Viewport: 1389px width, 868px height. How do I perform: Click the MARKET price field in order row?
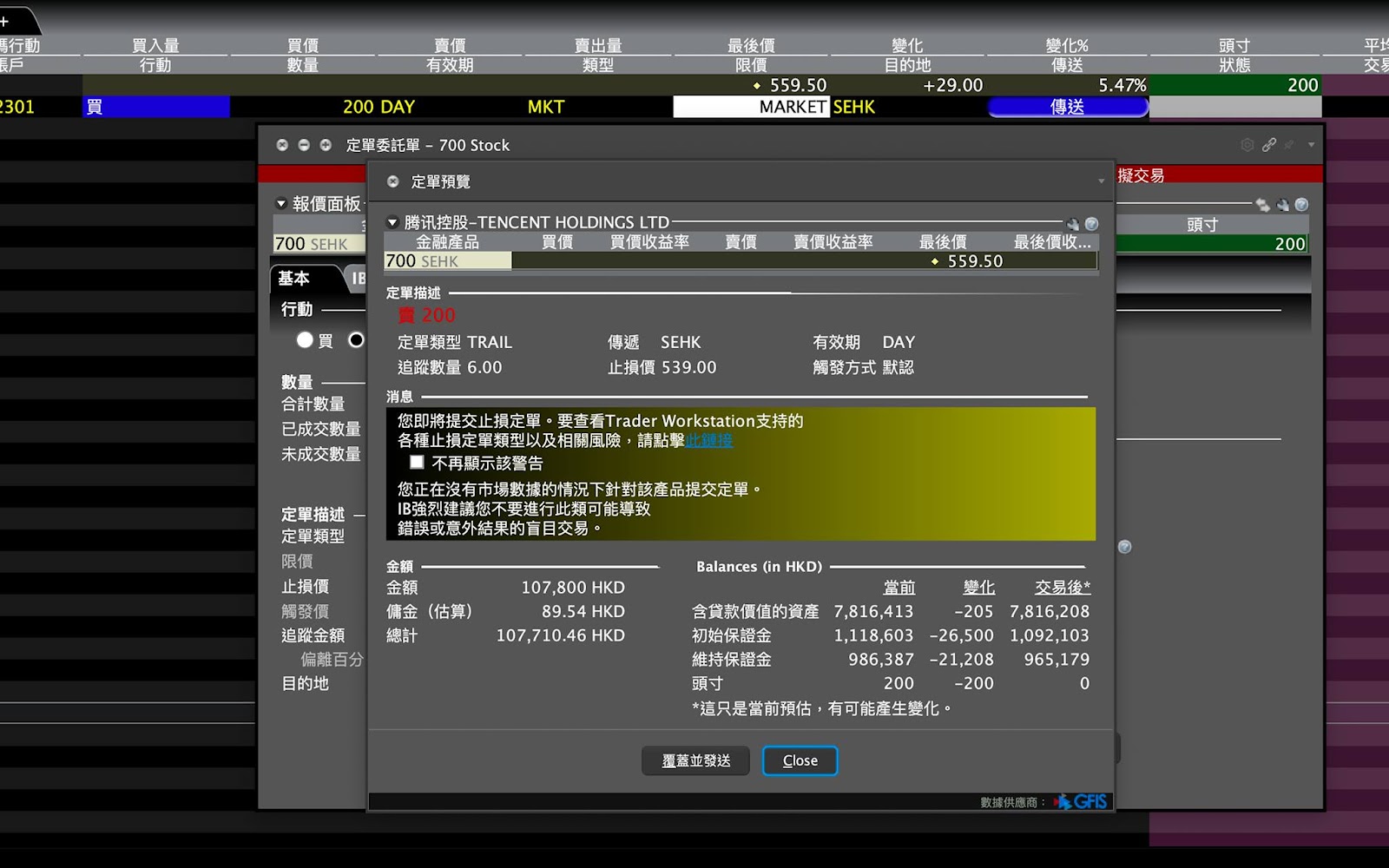point(752,107)
